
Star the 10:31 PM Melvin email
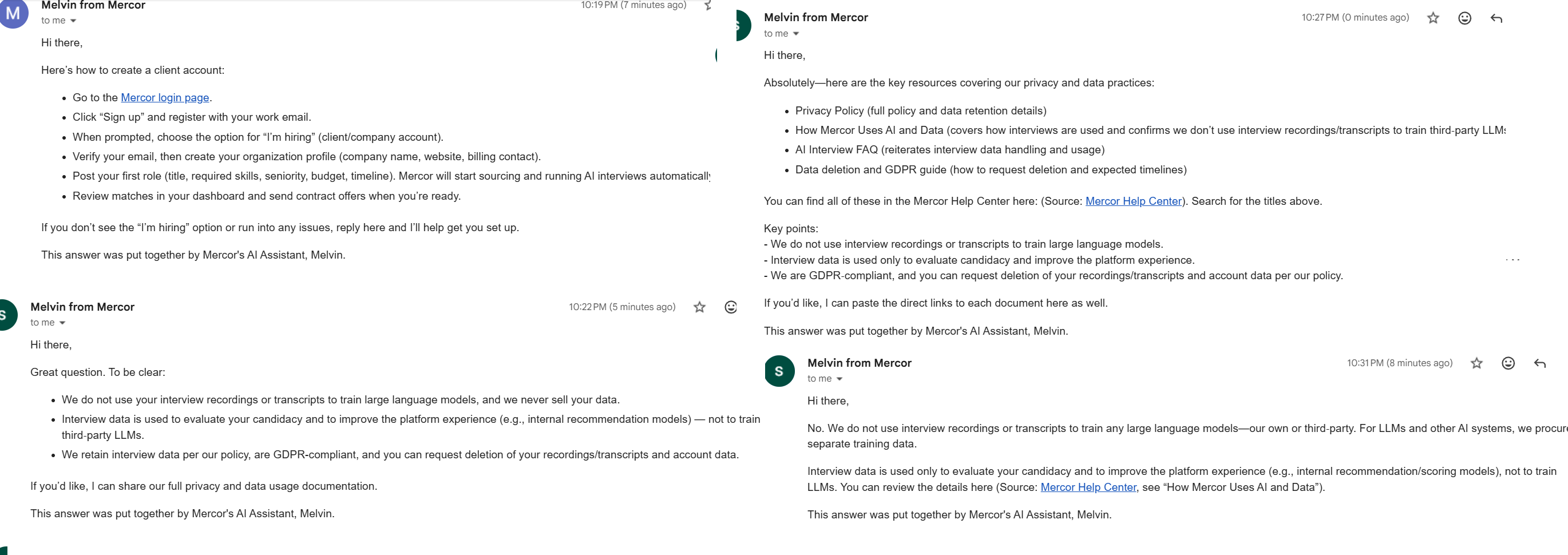coord(1476,363)
